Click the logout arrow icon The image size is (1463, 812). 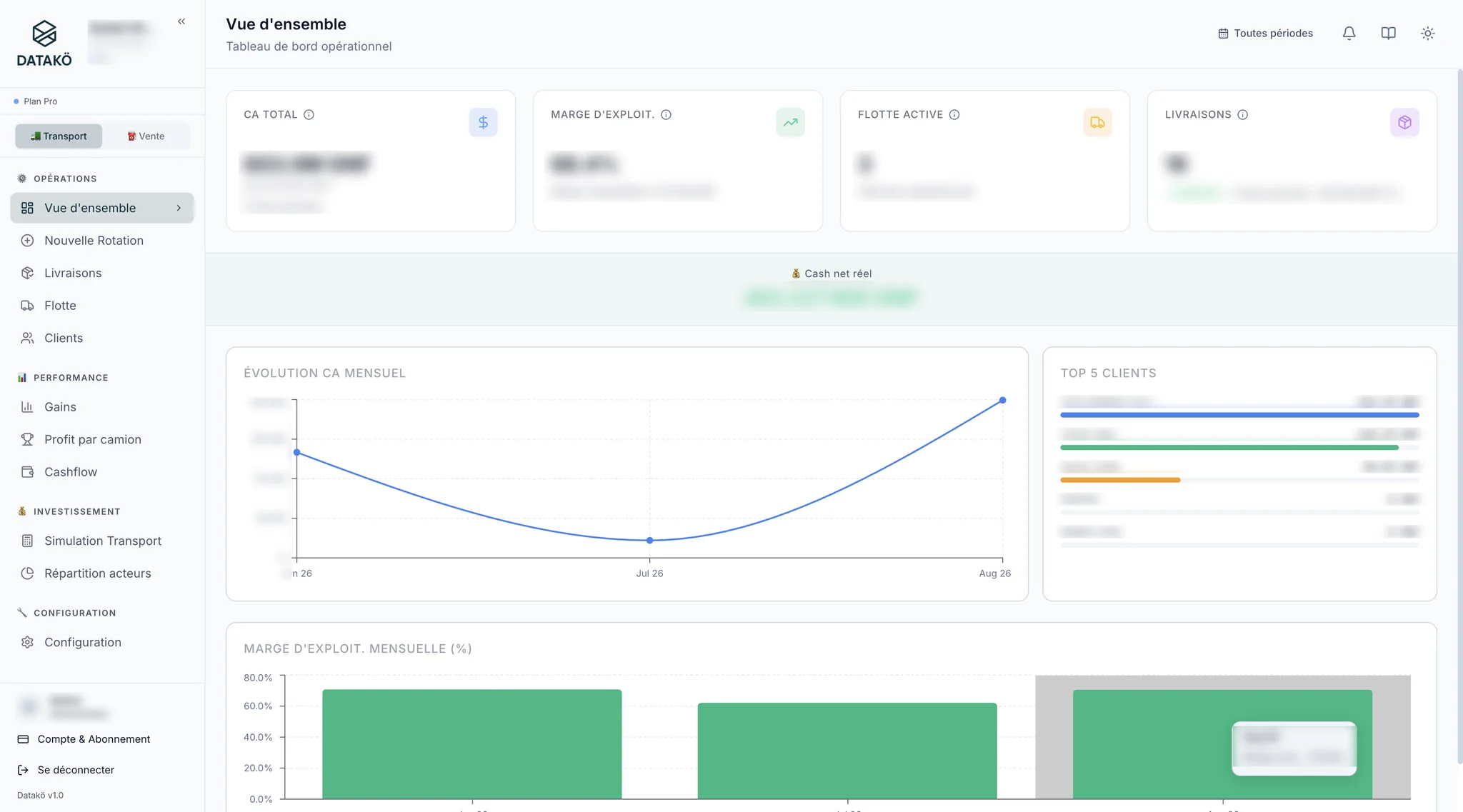[23, 770]
